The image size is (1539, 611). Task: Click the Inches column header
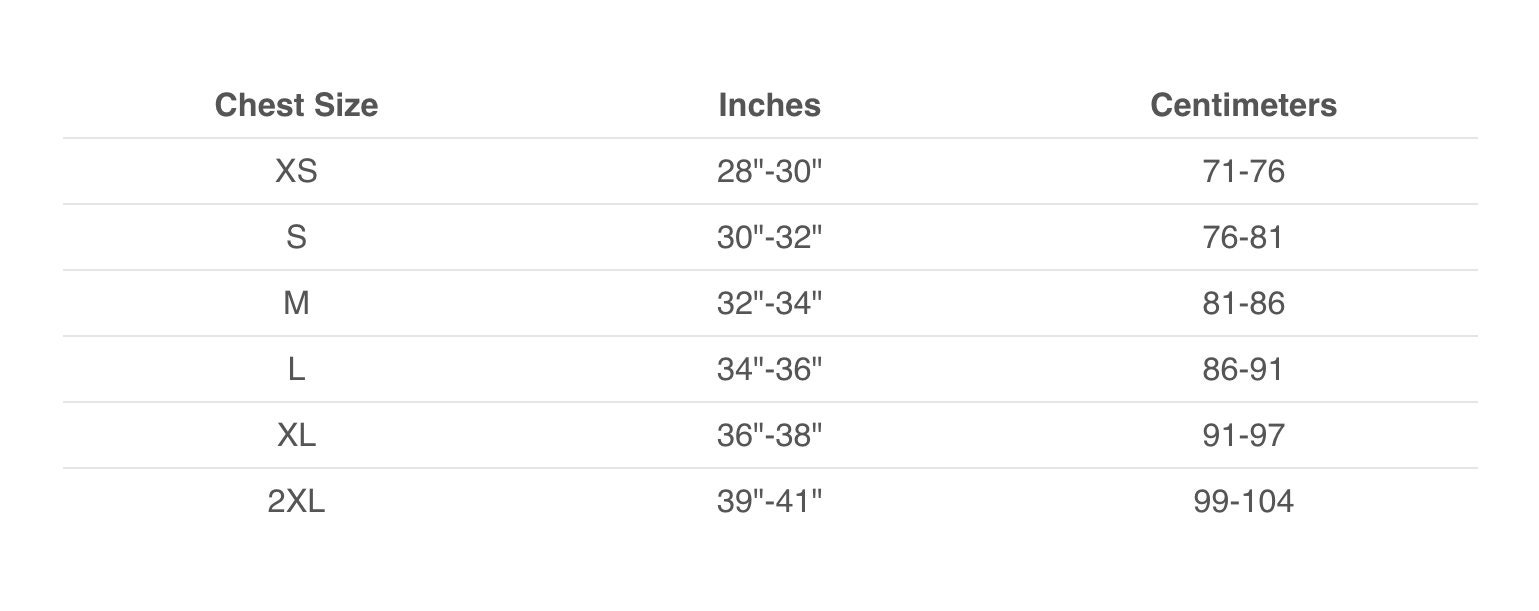pos(769,105)
